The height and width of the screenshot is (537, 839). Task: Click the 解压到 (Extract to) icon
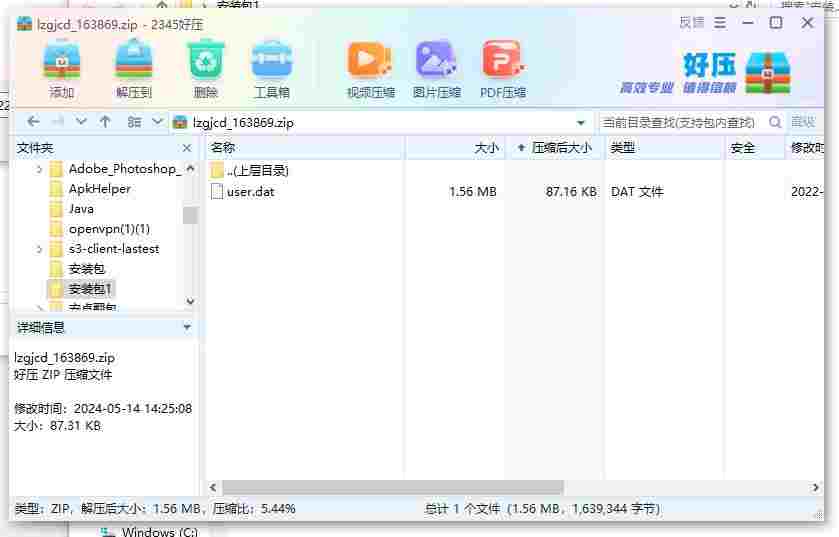pos(134,70)
